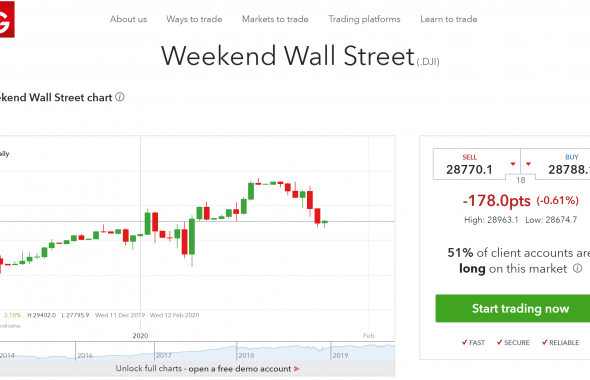Click the red IG logo
590x380 pixels.
pyautogui.click(x=6, y=19)
